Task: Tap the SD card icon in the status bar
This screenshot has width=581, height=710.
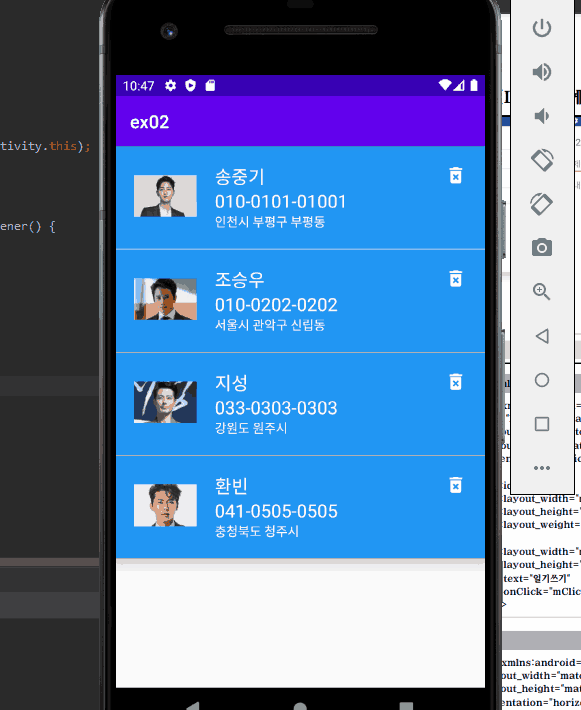Action: pyautogui.click(x=210, y=85)
